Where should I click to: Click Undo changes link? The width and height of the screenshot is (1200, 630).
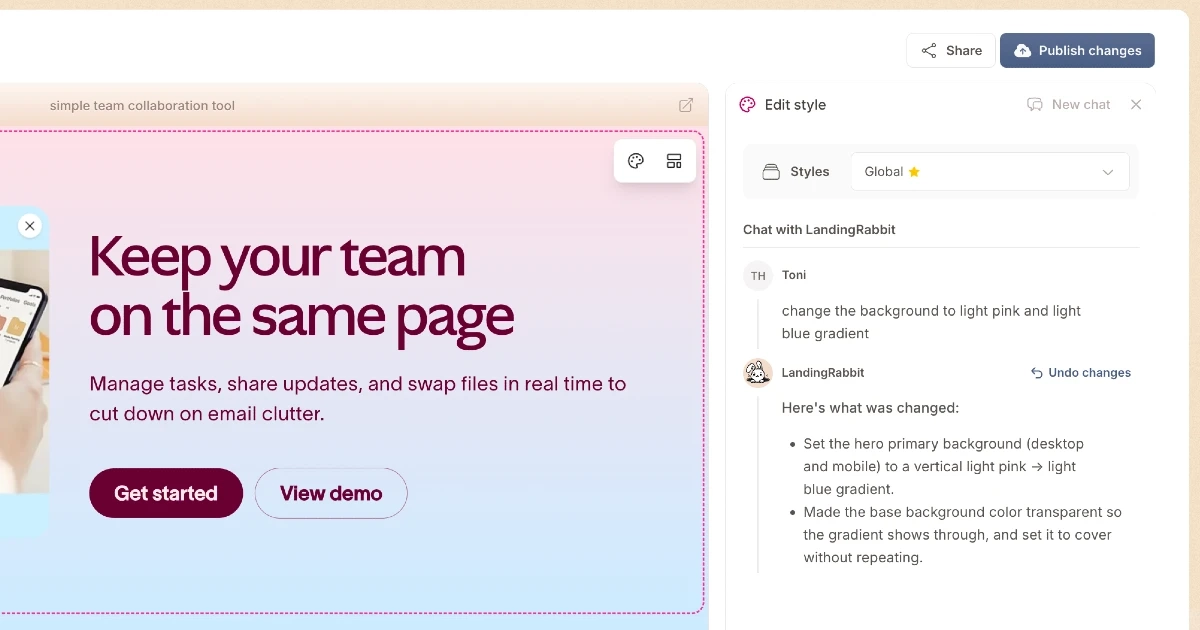click(x=1081, y=373)
